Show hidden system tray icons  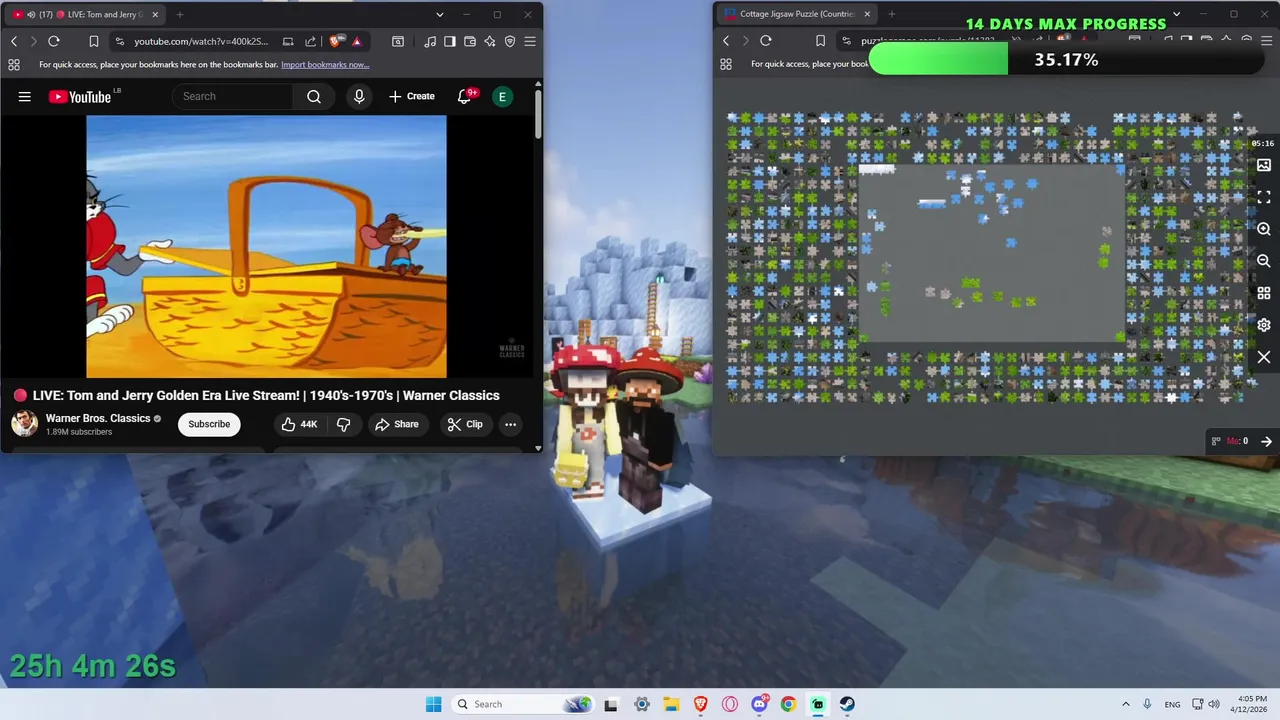1125,704
